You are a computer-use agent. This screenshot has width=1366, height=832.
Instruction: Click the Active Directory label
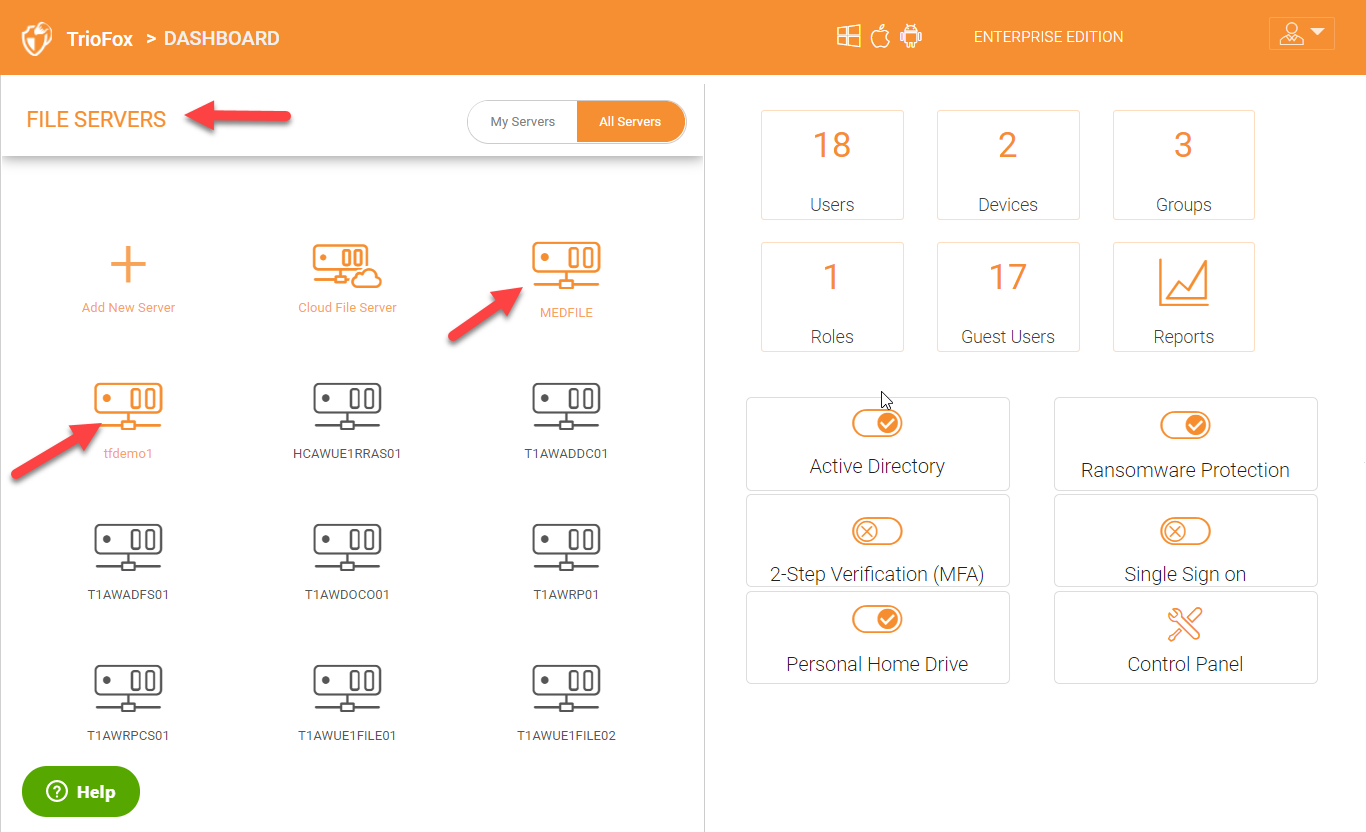click(x=877, y=466)
